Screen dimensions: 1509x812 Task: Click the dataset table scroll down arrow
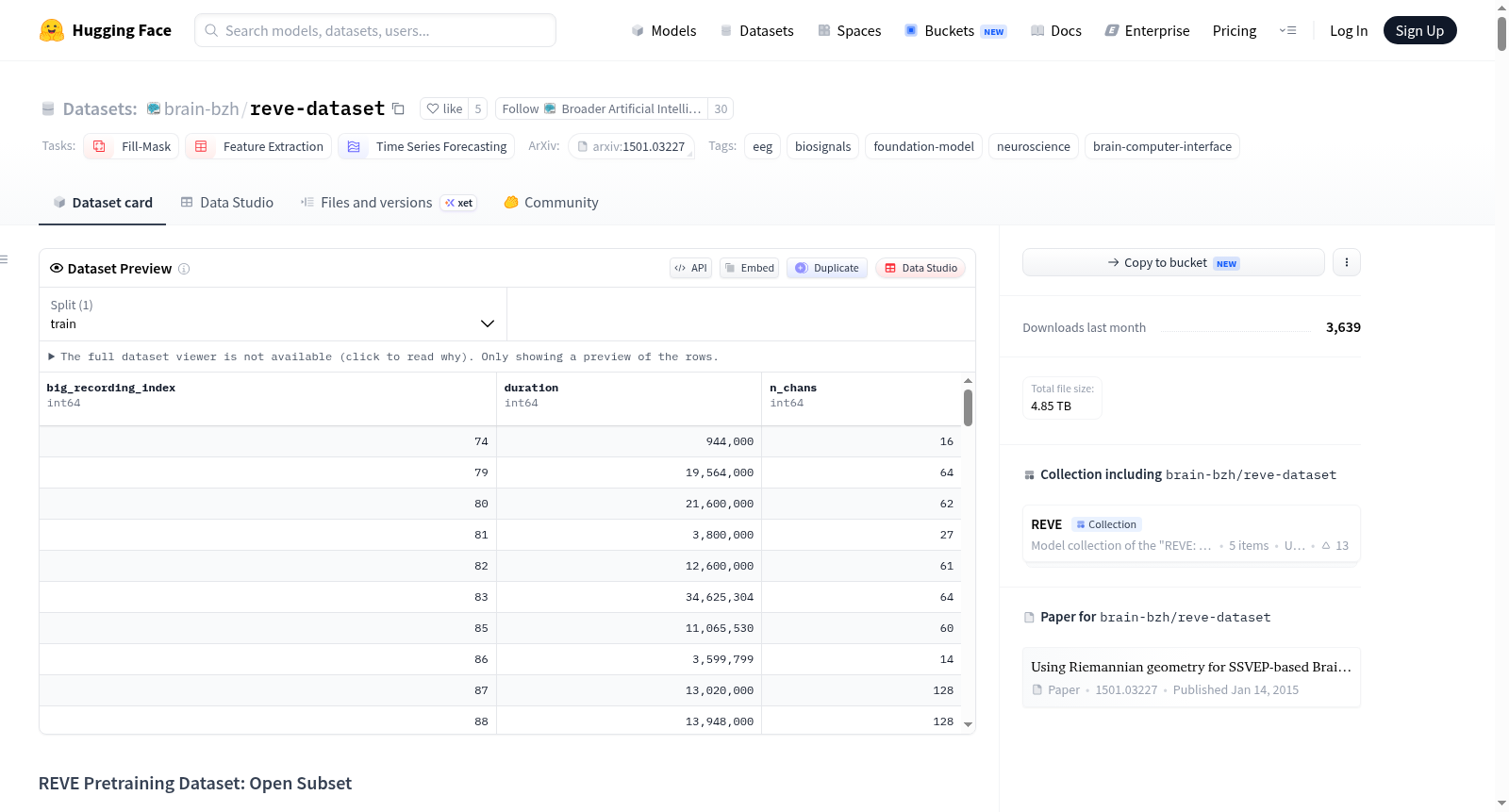pos(968,724)
